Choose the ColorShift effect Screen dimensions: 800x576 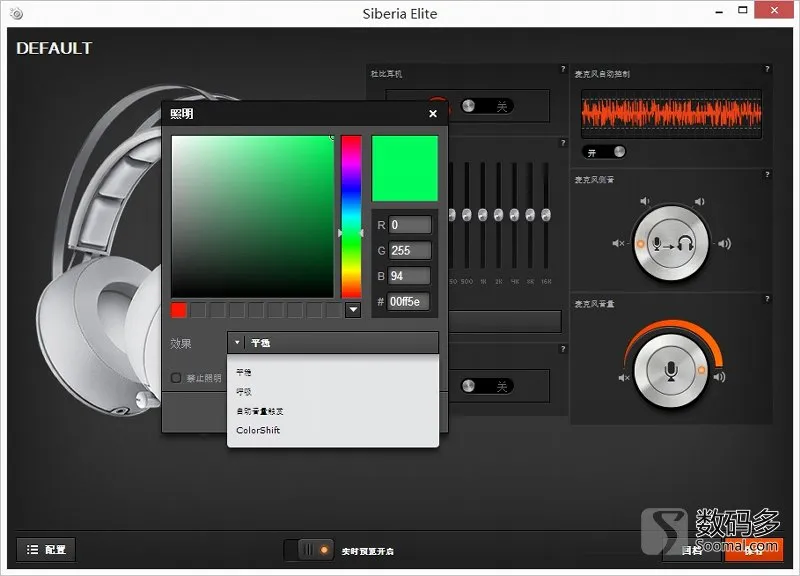click(x=258, y=430)
